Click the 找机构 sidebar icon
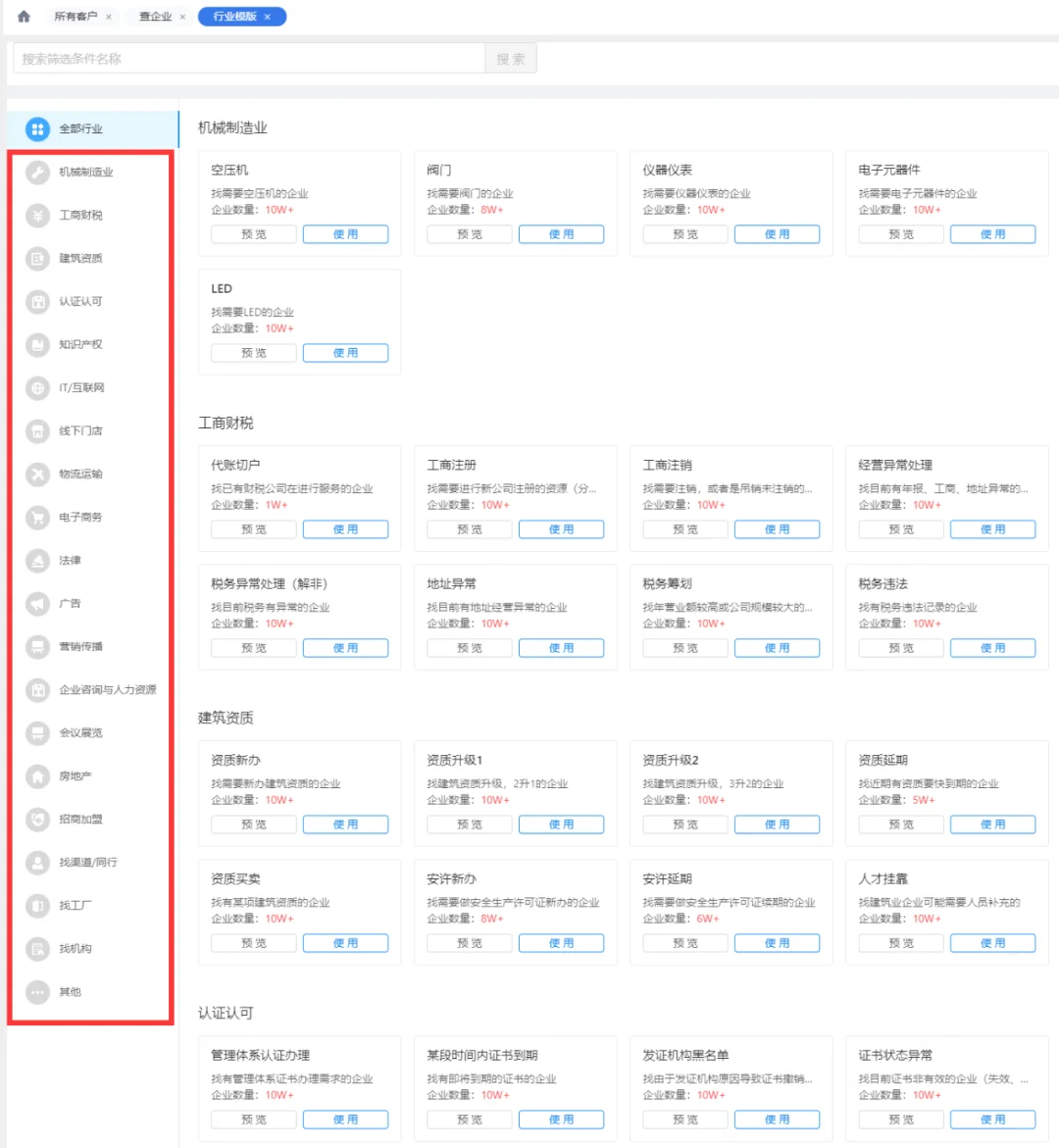This screenshot has width=1059, height=1148. [37, 950]
